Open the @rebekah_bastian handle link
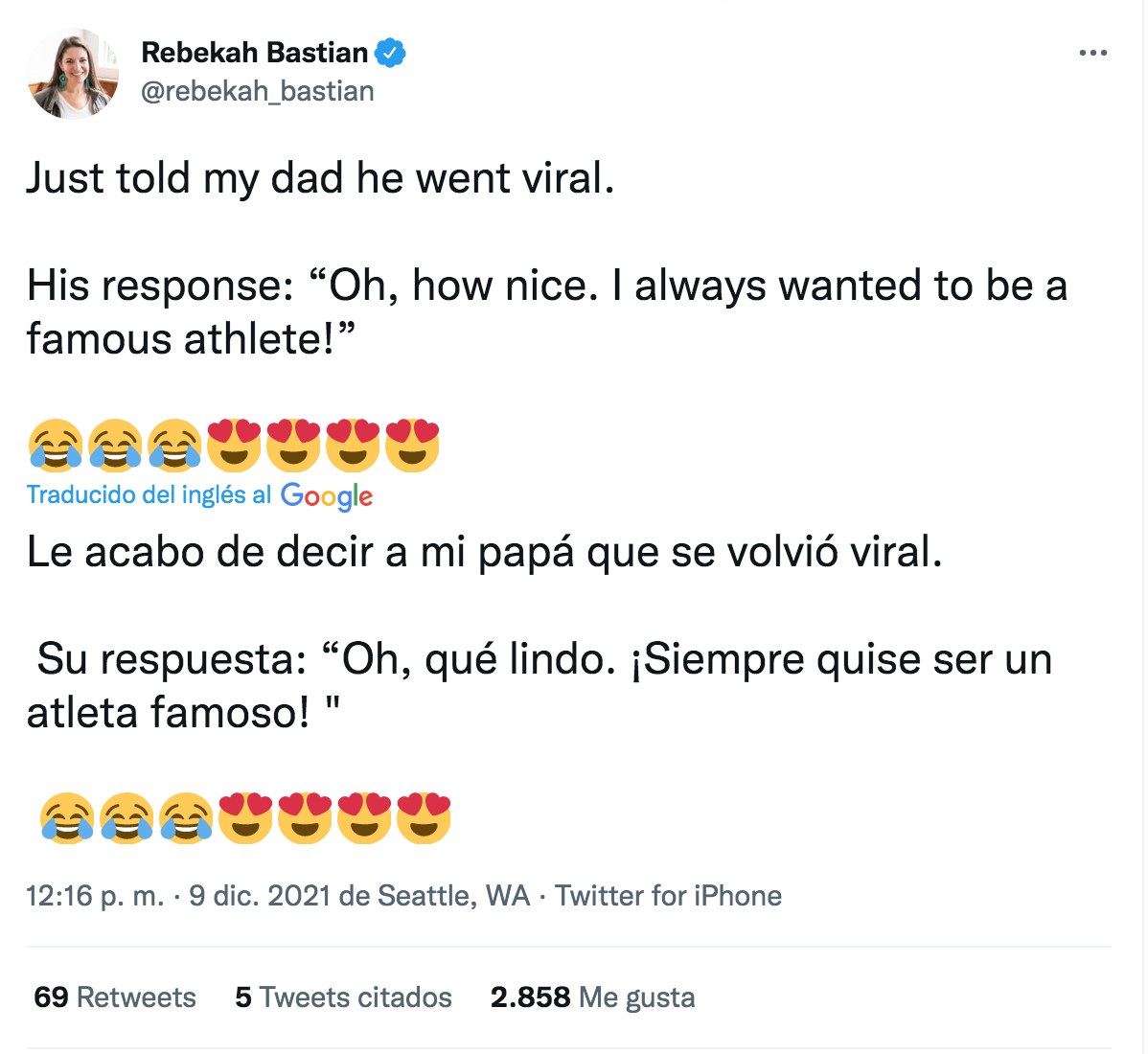The width and height of the screenshot is (1148, 1054). (257, 90)
